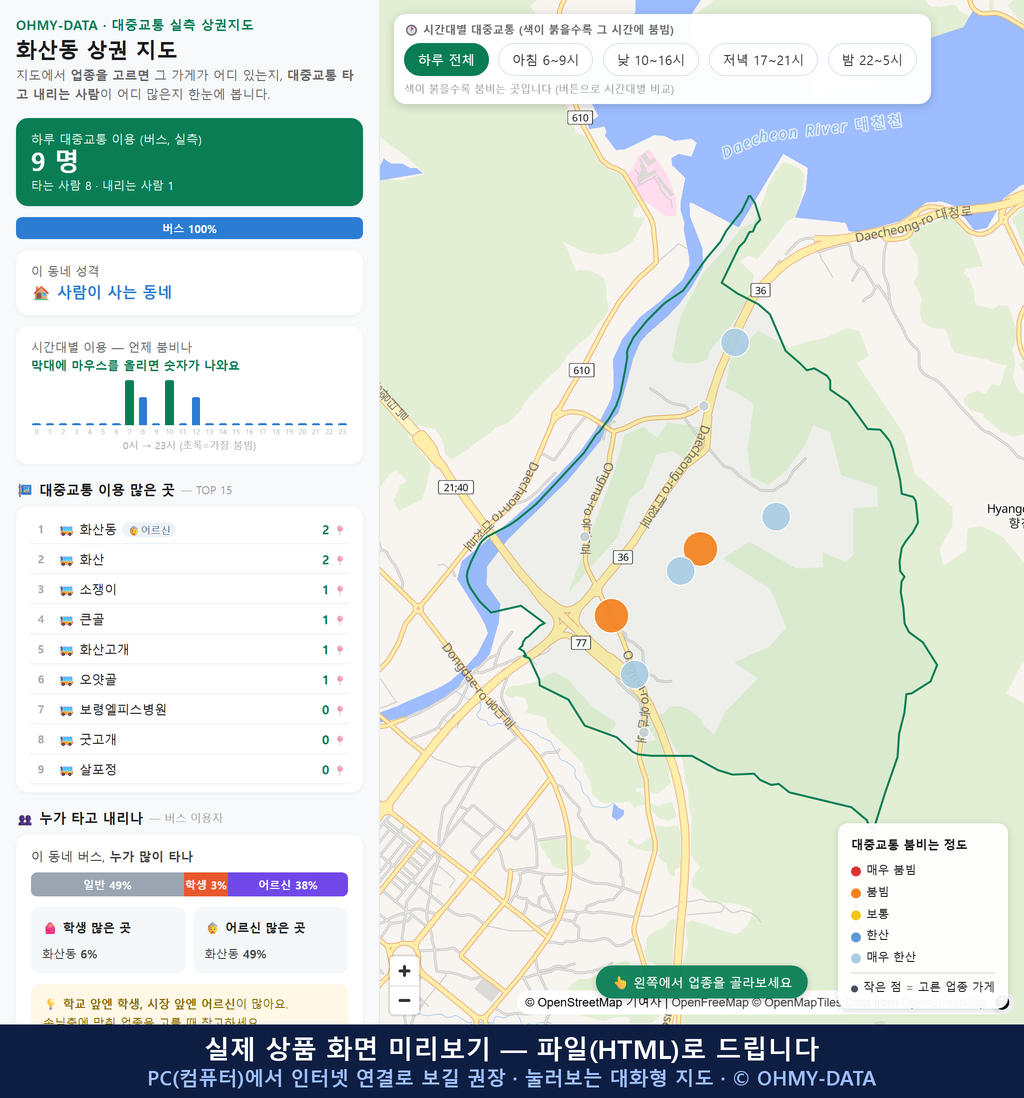Click the map pin for 살포정 row
Image resolution: width=1024 pixels, height=1098 pixels.
click(340, 770)
